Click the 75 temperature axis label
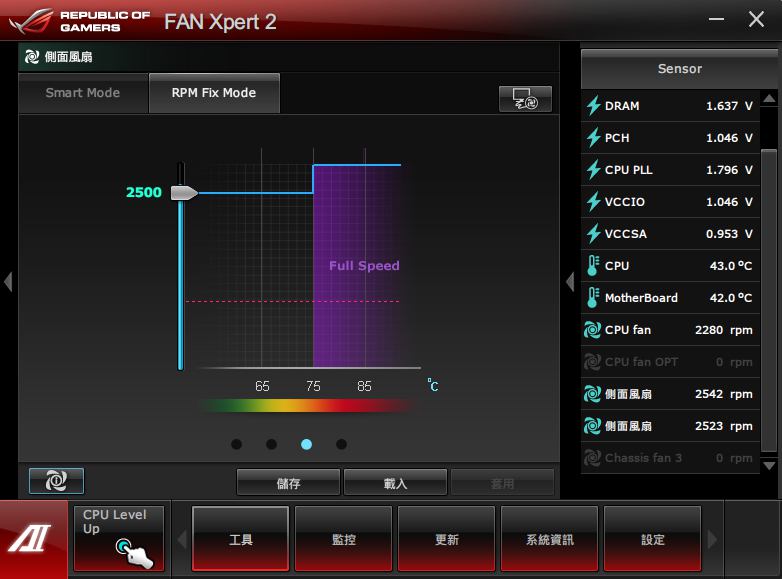 click(313, 386)
